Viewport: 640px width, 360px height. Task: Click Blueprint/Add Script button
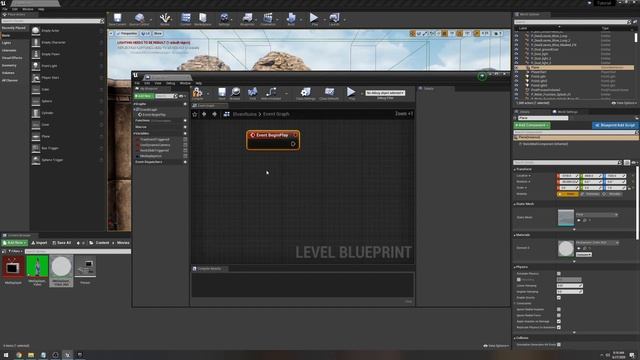tap(615, 125)
